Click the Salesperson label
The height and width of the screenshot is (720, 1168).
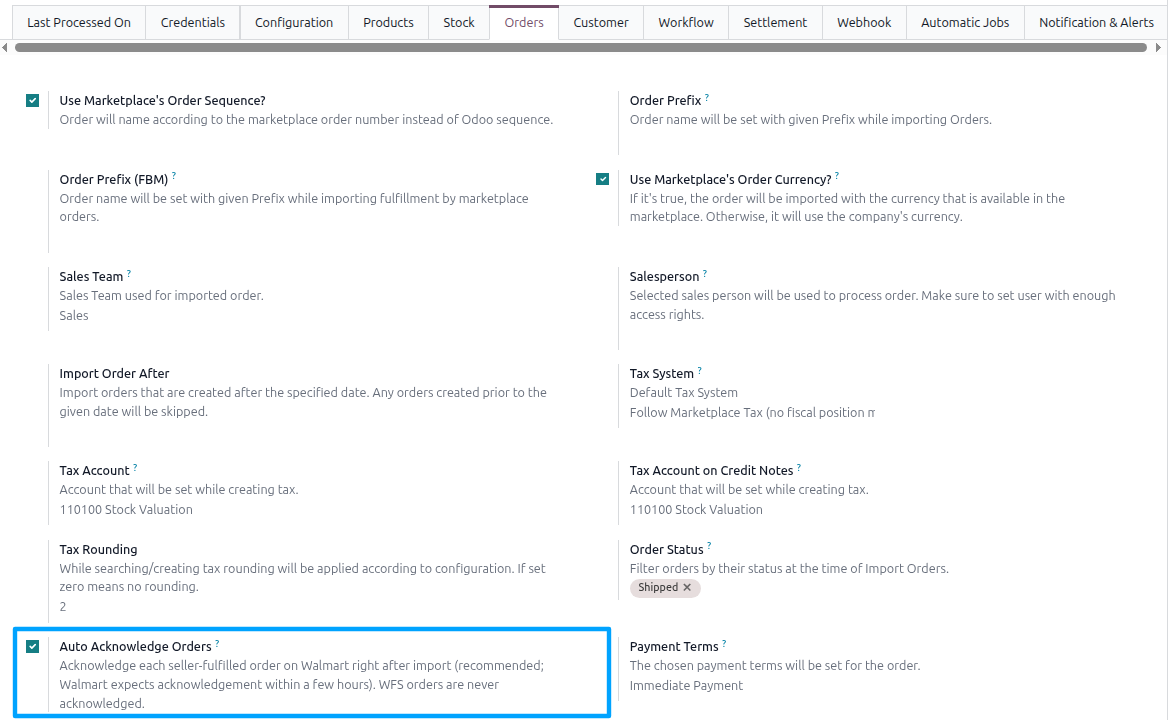[664, 277]
